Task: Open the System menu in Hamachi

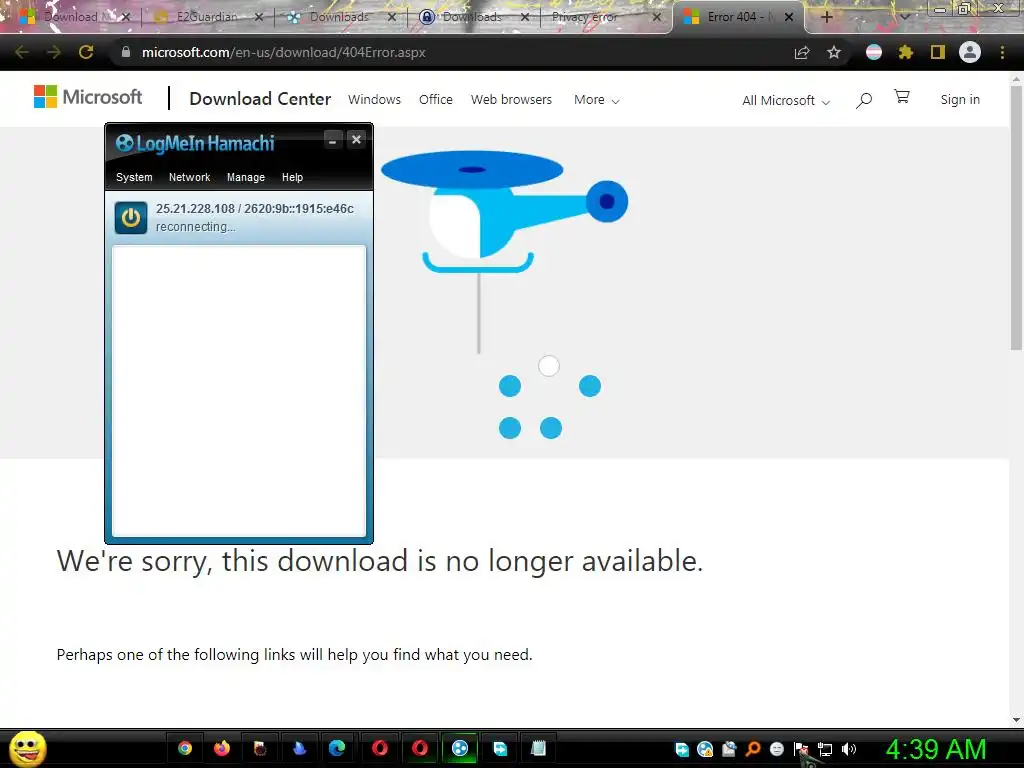Action: click(x=134, y=177)
